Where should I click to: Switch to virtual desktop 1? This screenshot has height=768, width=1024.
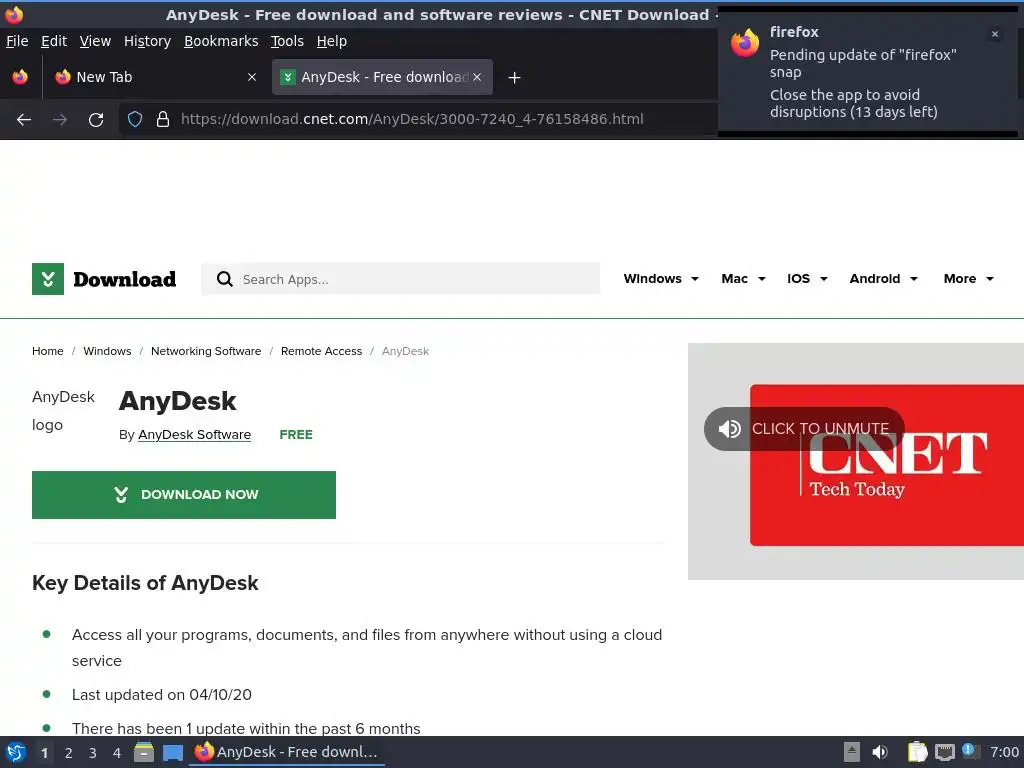click(x=44, y=753)
